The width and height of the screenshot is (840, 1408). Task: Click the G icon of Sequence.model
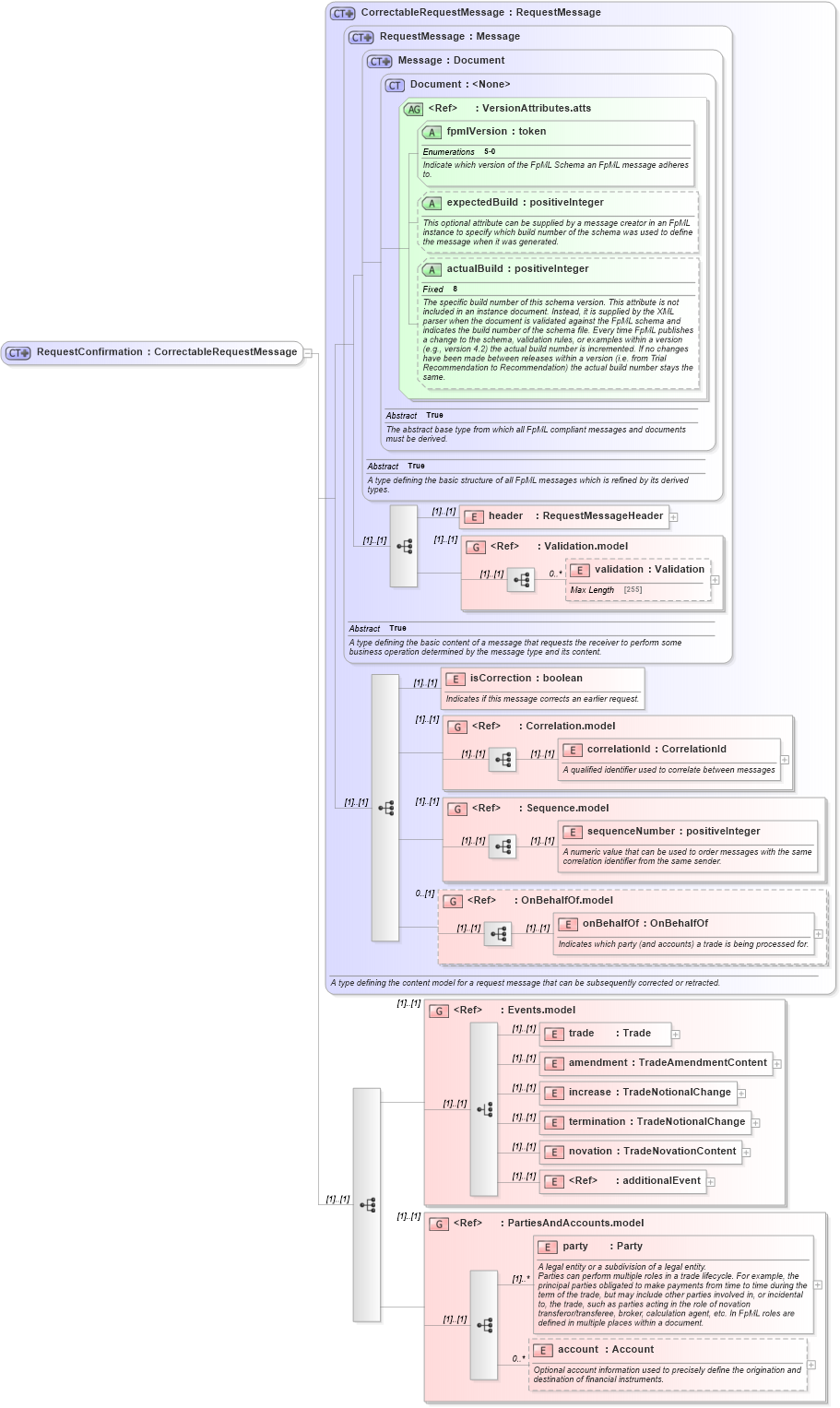[457, 810]
